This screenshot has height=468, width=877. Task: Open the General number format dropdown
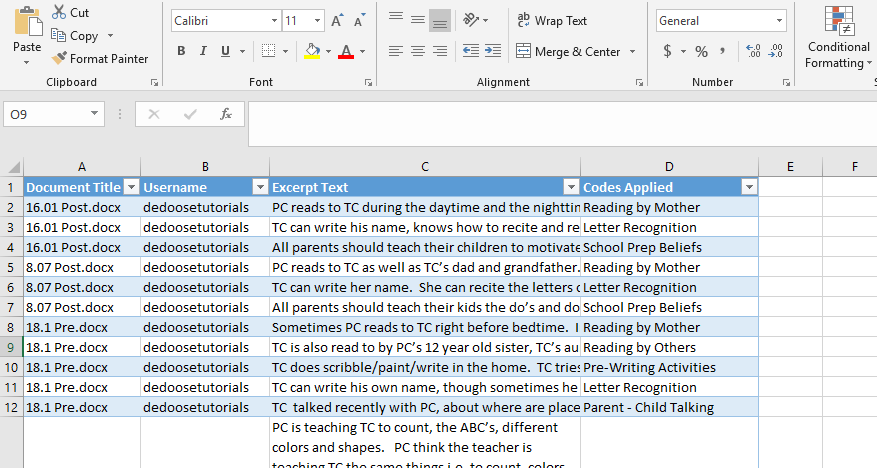779,21
